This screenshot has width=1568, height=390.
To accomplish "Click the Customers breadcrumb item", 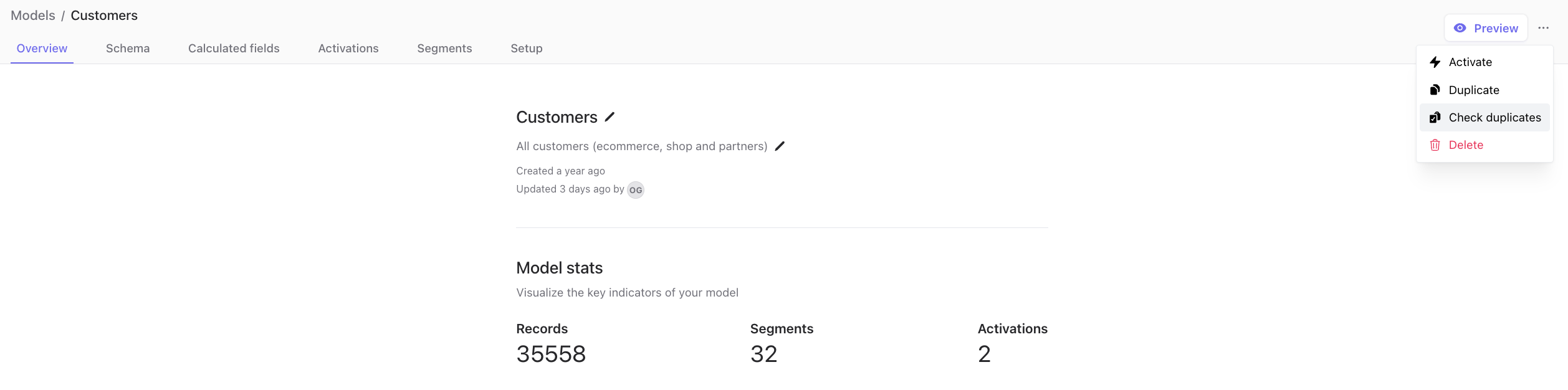I will click(104, 16).
